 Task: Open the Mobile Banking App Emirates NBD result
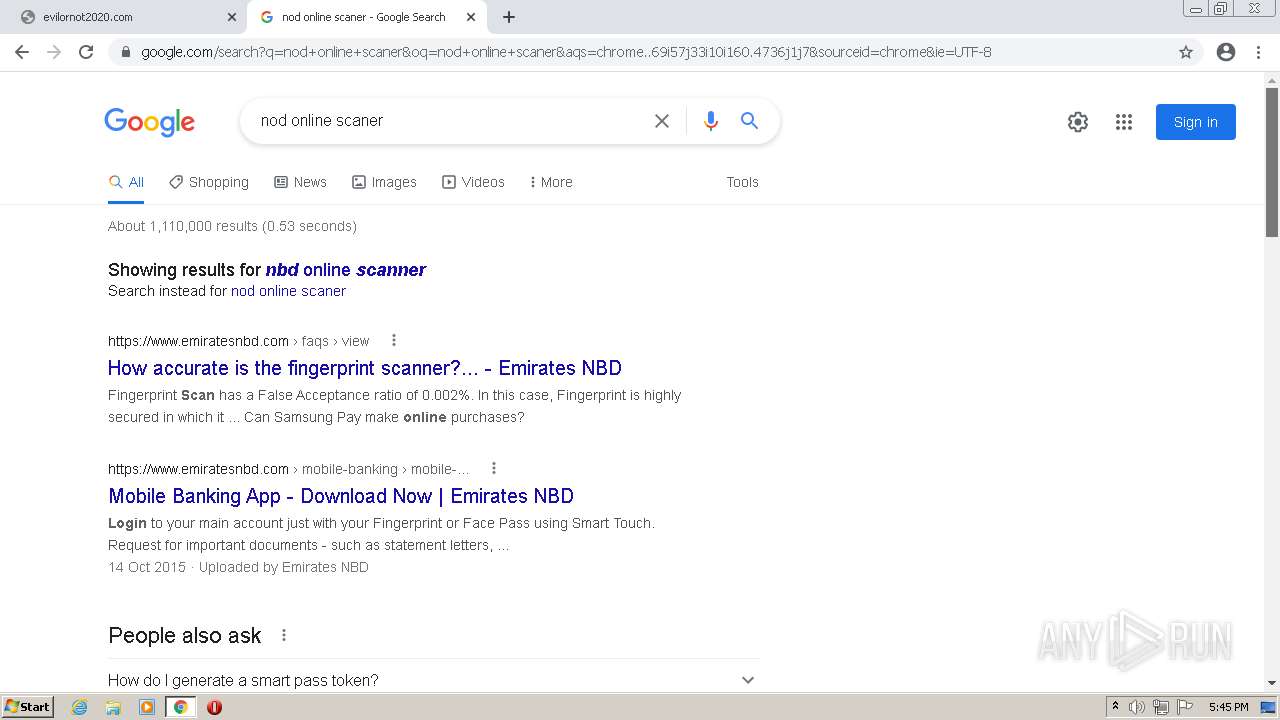341,496
